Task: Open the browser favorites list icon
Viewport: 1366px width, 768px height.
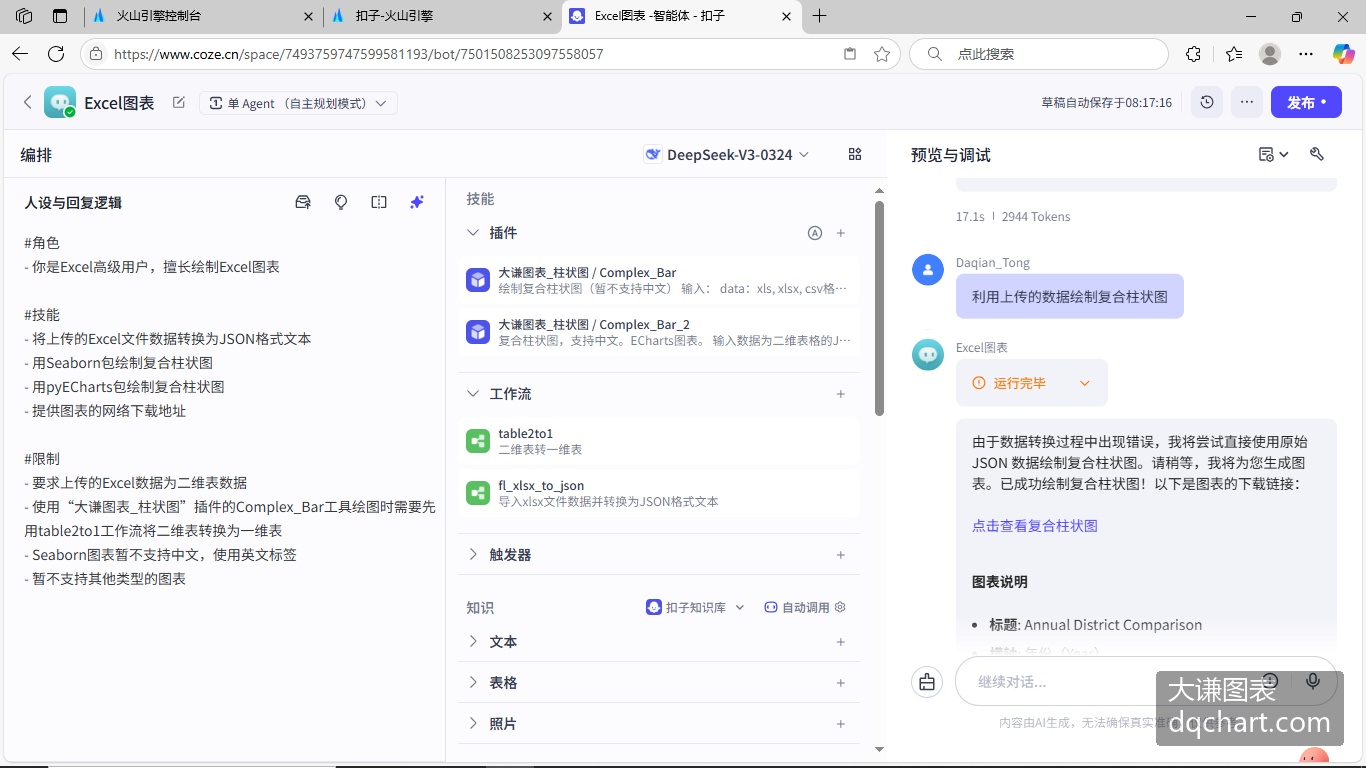Action: [x=1234, y=54]
